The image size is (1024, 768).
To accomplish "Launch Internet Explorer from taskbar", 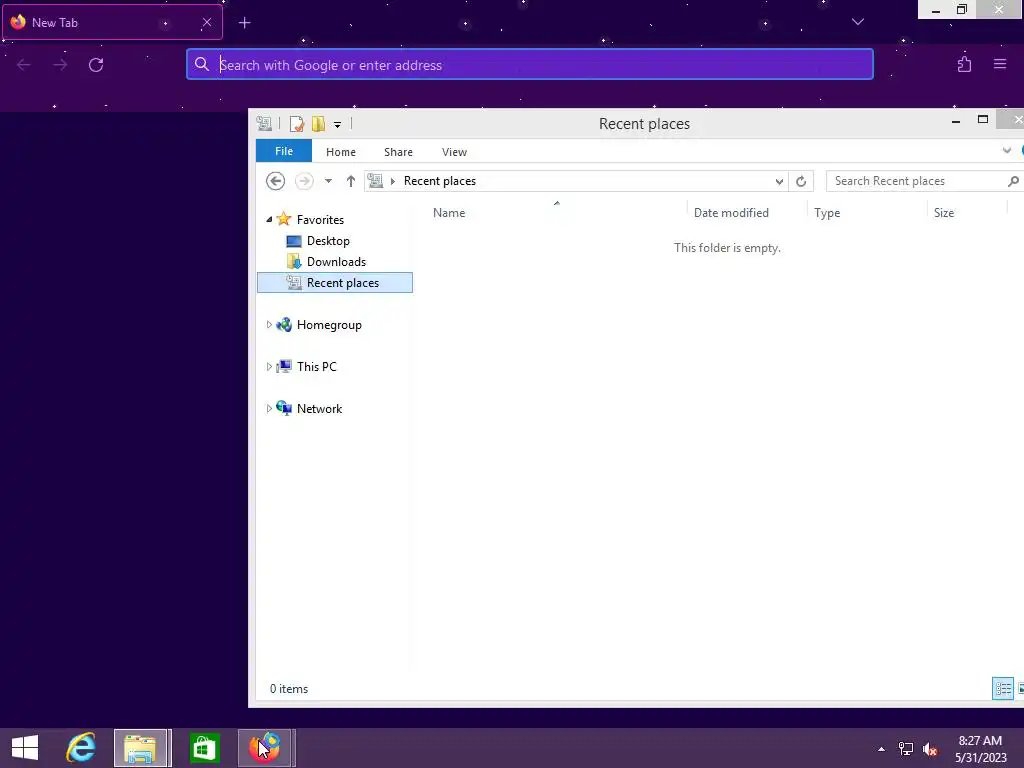I will coord(81,748).
